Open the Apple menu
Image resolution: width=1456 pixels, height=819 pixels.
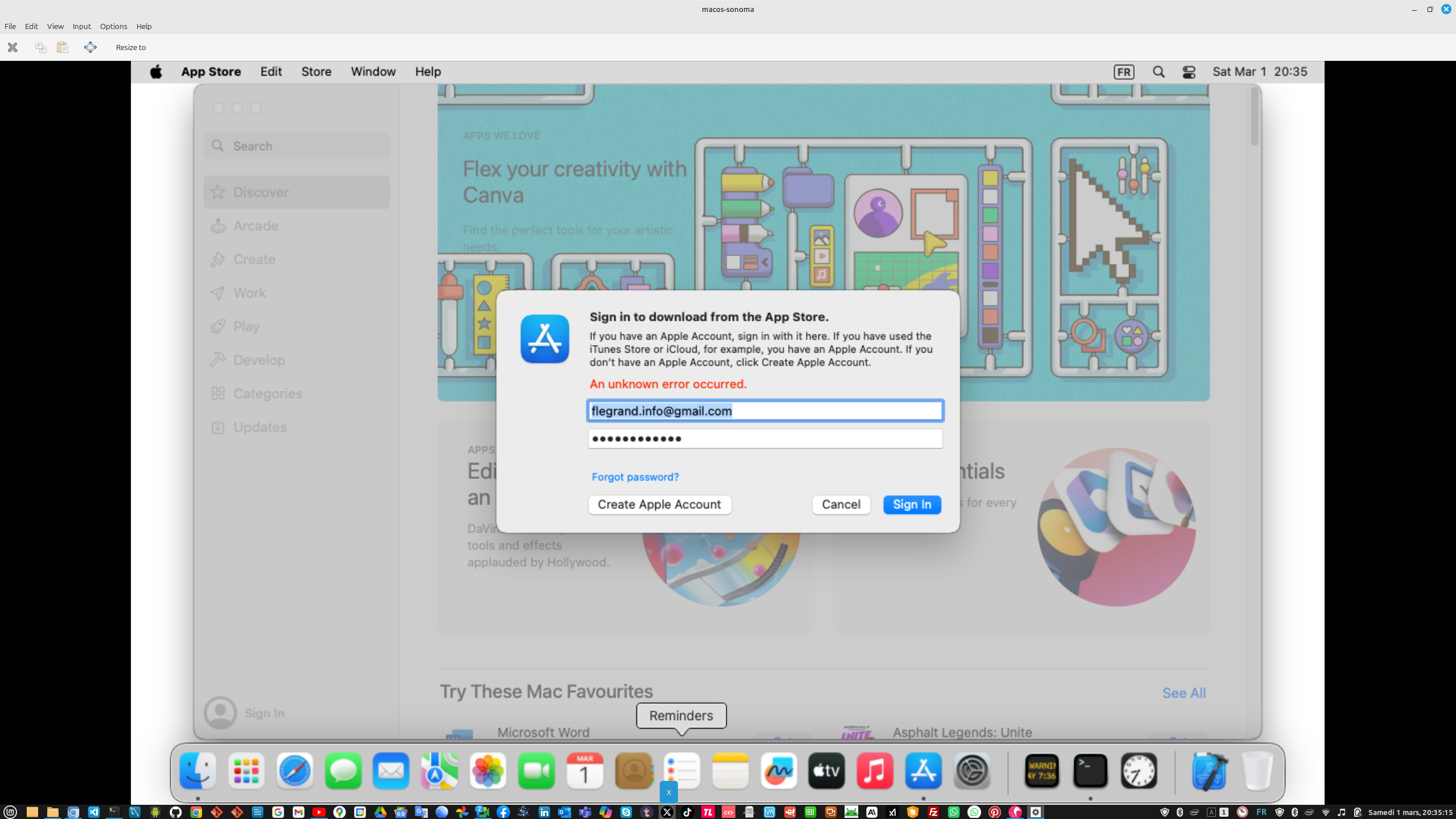(x=156, y=72)
